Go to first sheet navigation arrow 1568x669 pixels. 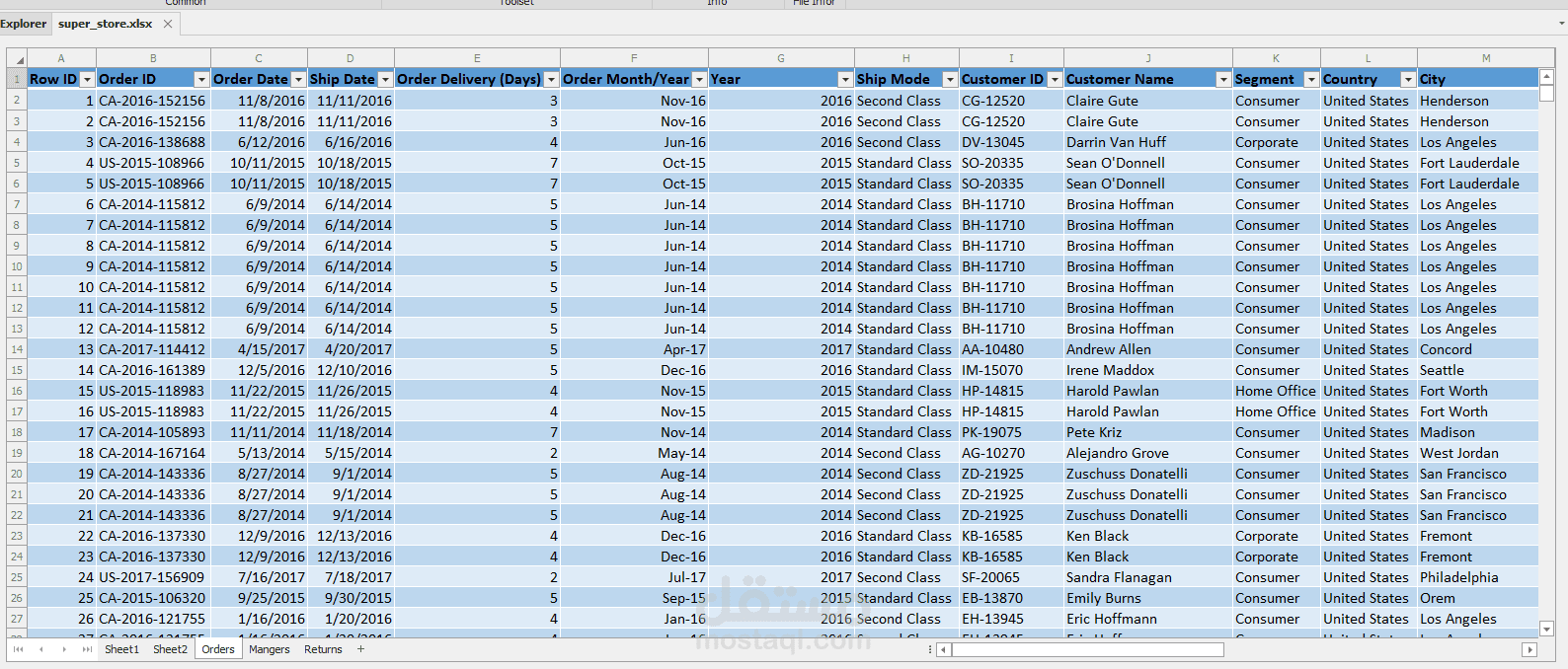pos(18,649)
